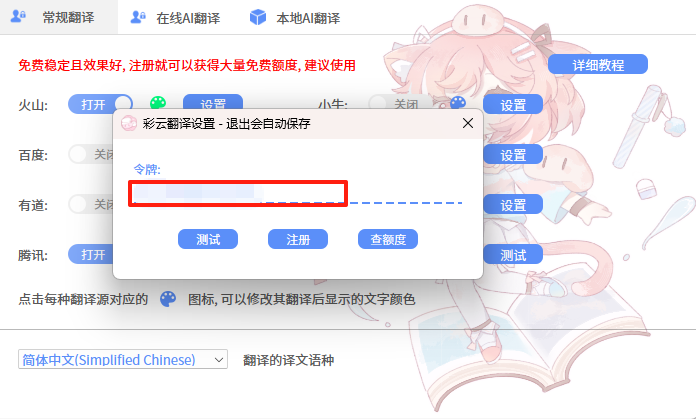The width and height of the screenshot is (696, 419).
Task: Click the cube icon for 本地AI翻译
Action: coord(258,17)
